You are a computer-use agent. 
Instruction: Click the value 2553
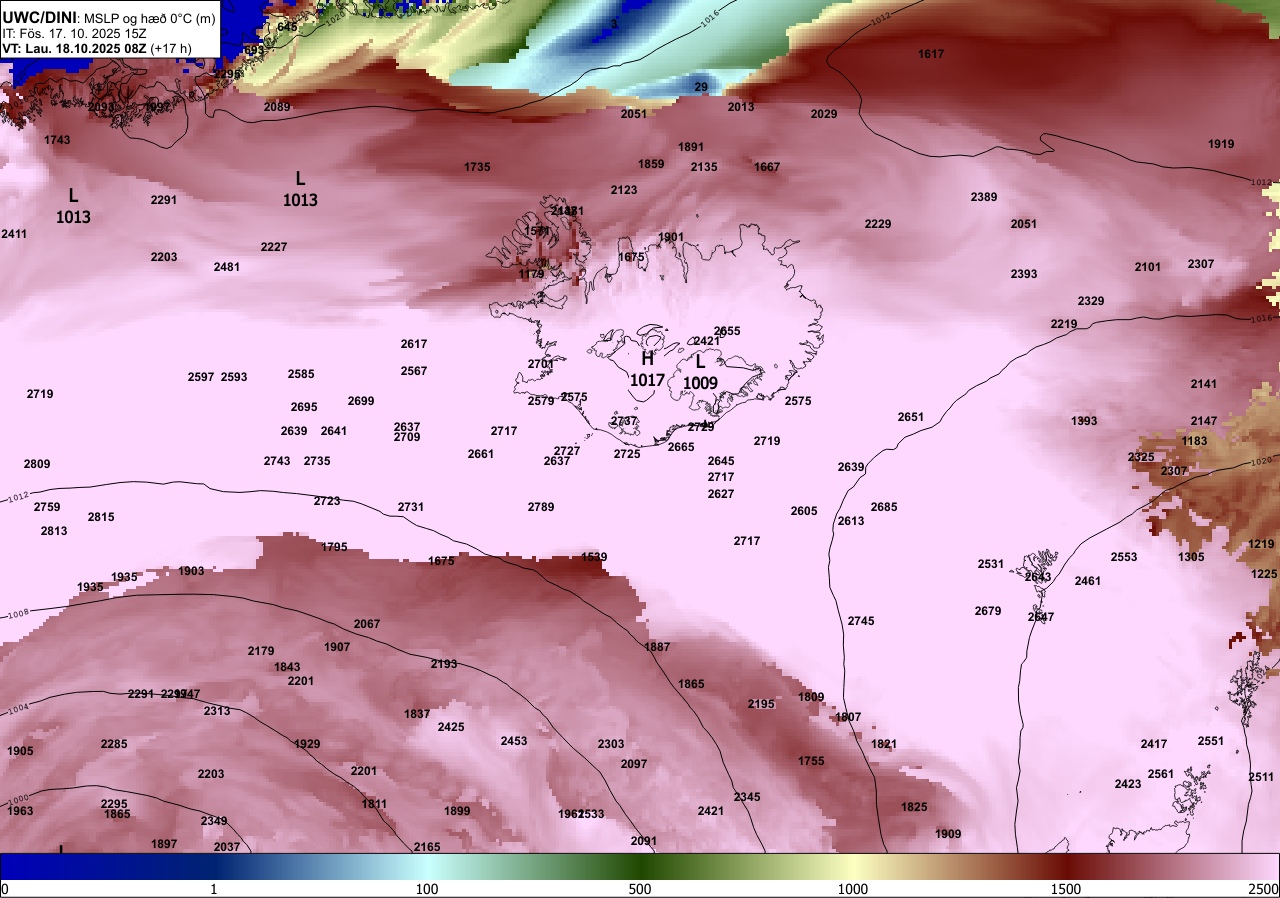[1124, 557]
